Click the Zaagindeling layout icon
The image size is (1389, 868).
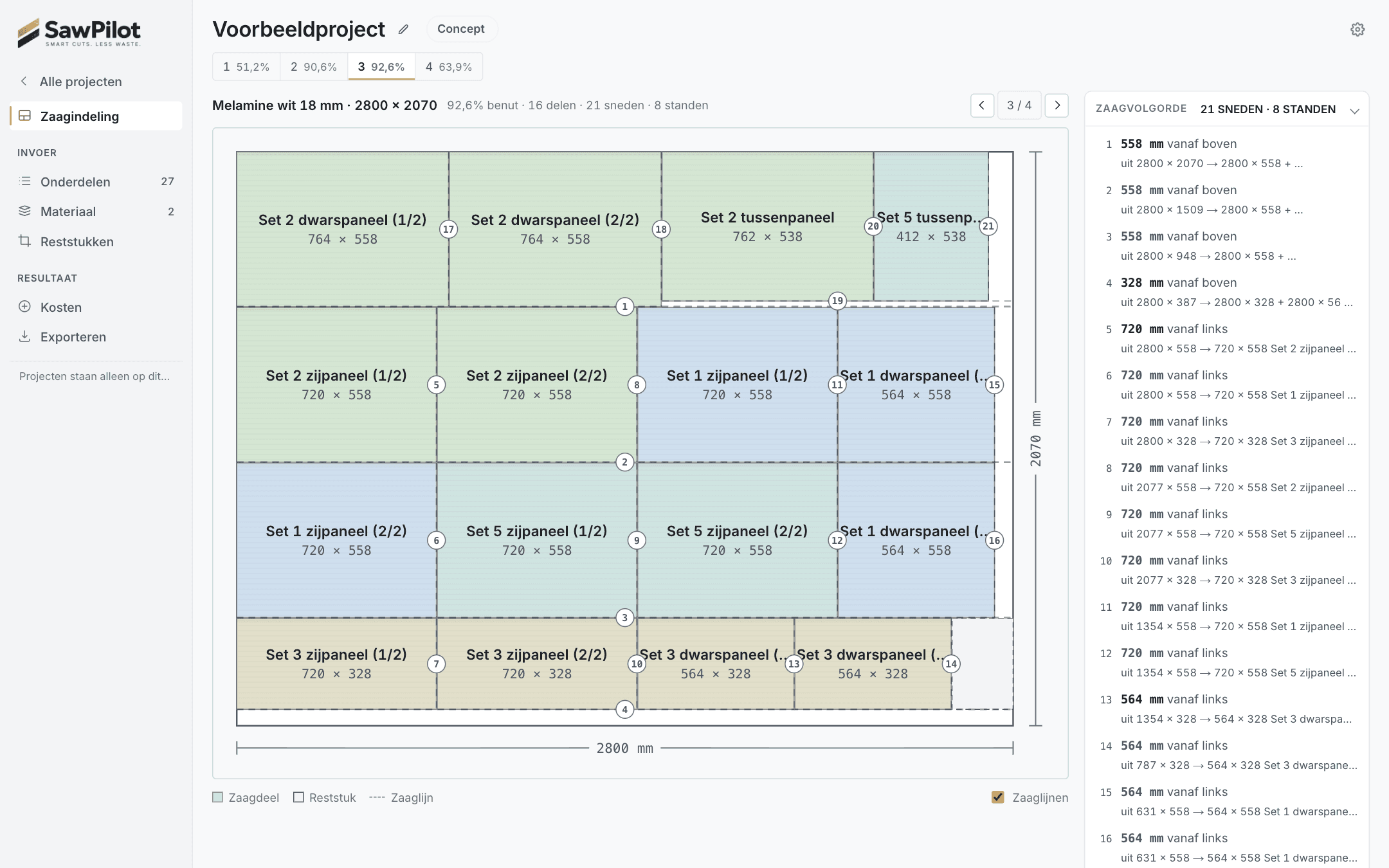pyautogui.click(x=24, y=116)
